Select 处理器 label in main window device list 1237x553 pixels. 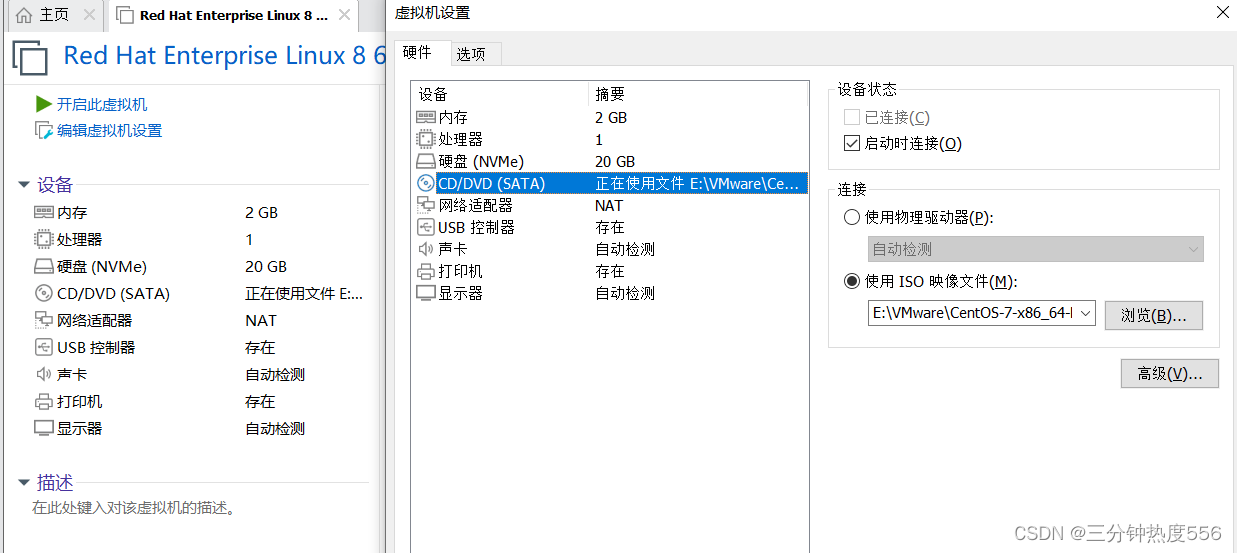pyautogui.click(x=80, y=240)
